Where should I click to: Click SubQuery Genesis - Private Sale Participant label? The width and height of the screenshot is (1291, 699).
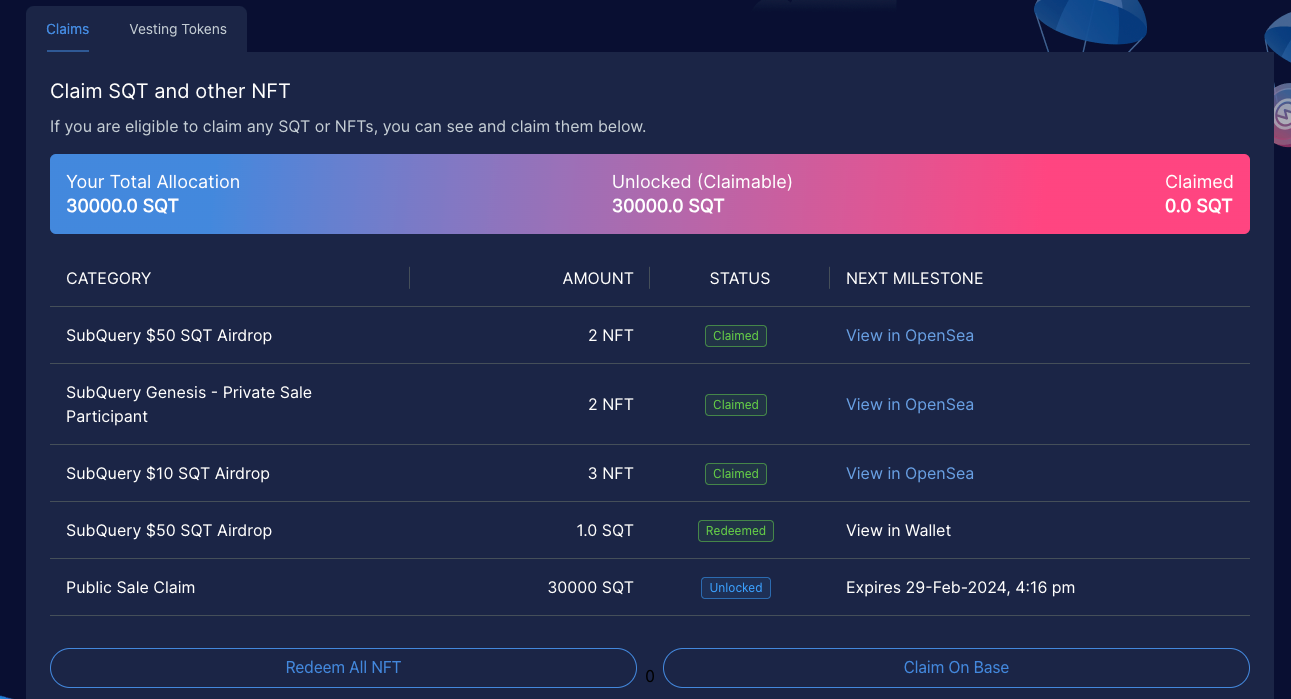[x=189, y=404]
